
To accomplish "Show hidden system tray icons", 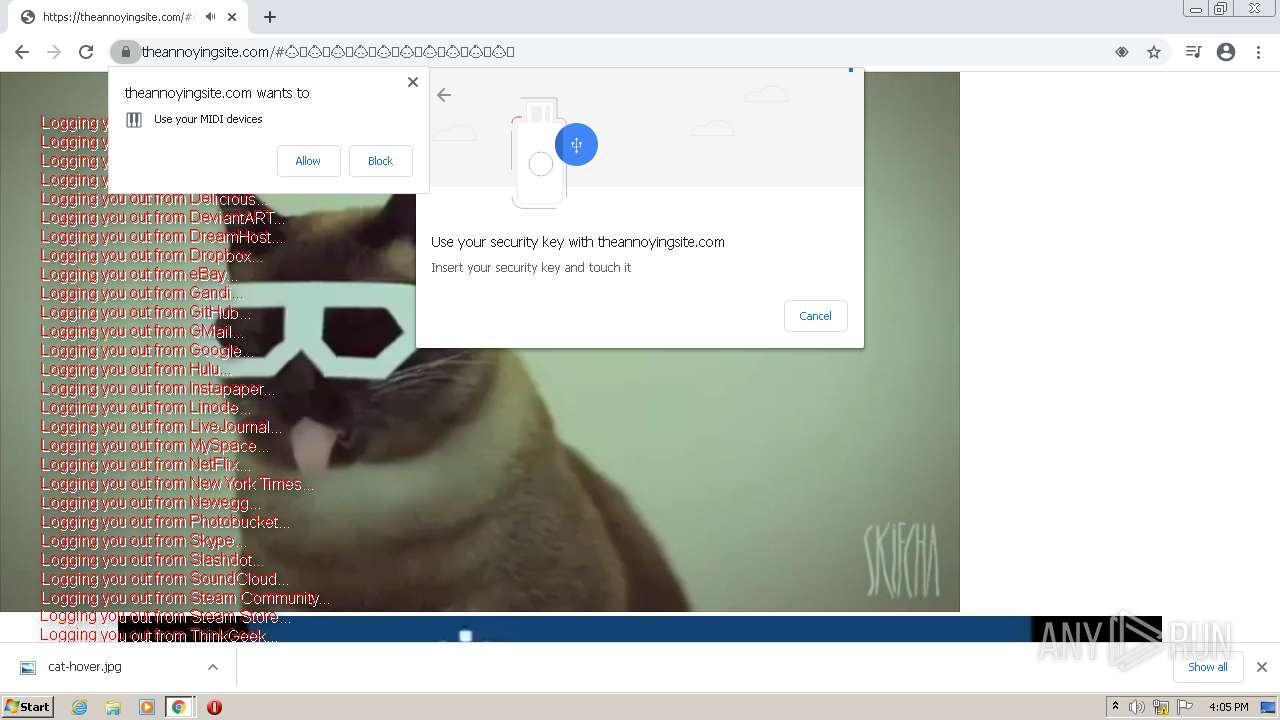I will (x=1115, y=707).
